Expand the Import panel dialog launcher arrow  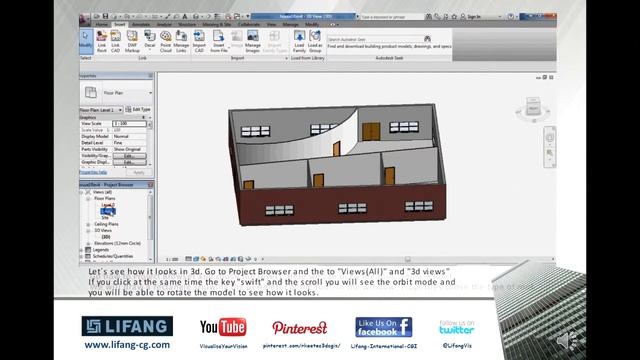point(286,58)
